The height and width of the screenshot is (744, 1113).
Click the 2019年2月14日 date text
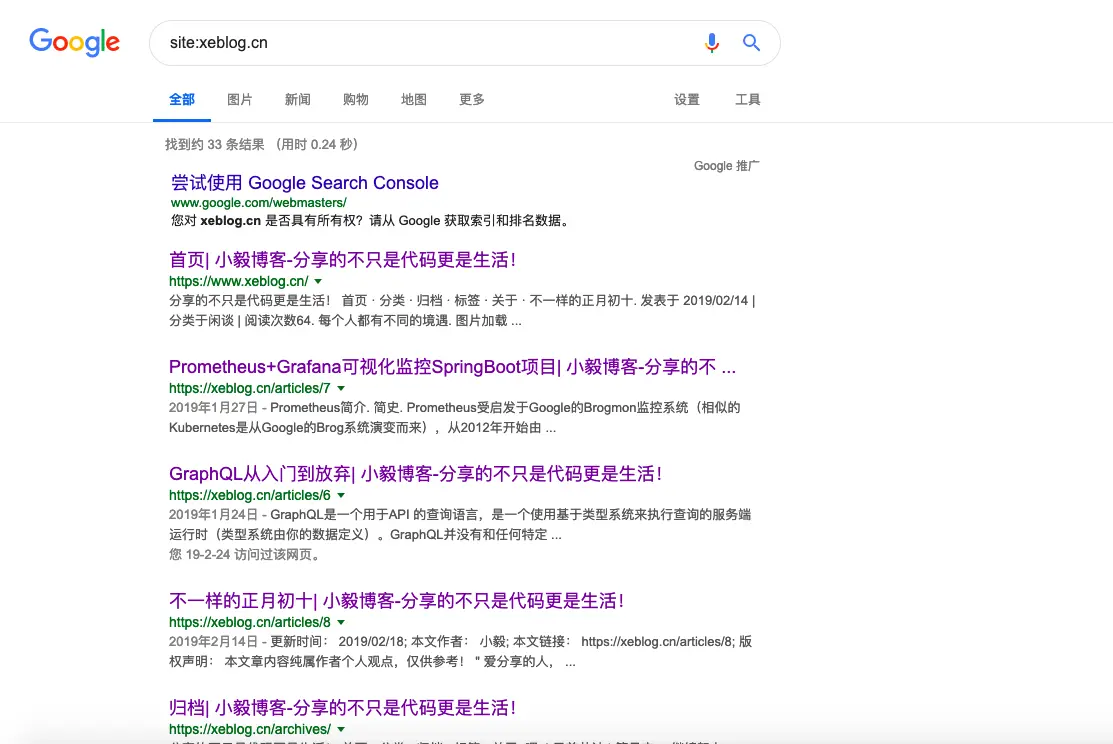click(x=213, y=642)
